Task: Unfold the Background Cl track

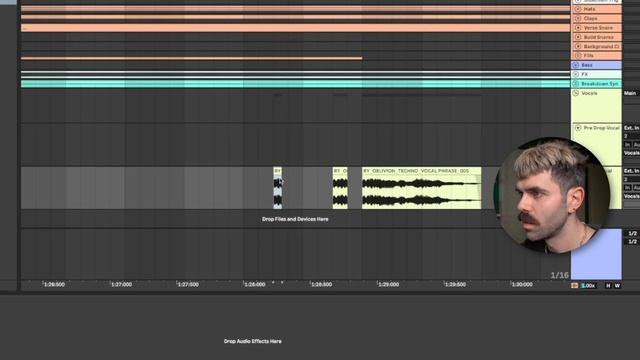Action: coord(578,47)
